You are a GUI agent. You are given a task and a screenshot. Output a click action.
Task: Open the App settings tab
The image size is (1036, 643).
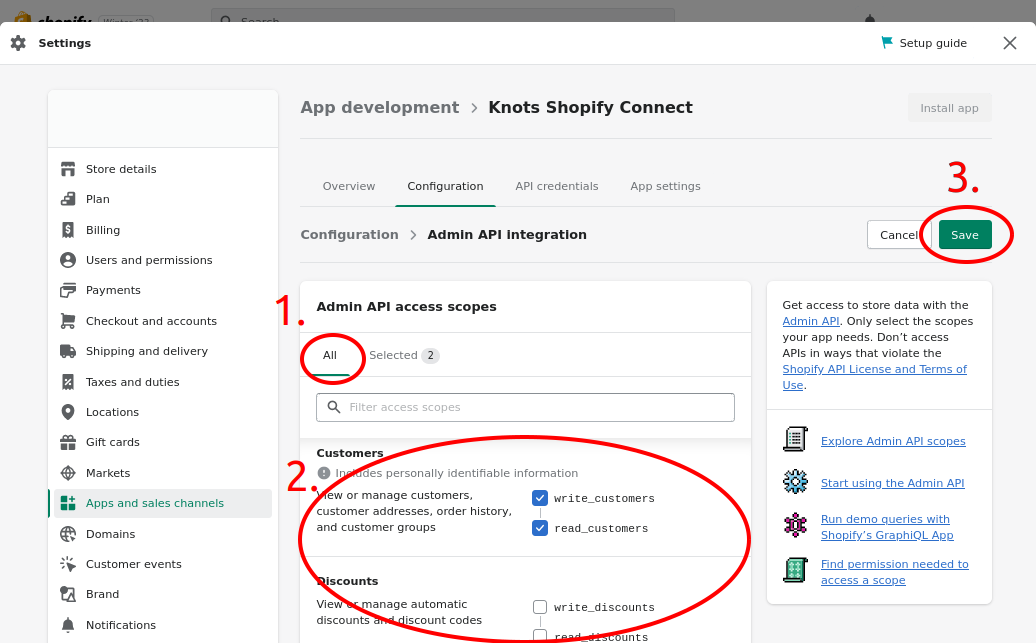(665, 186)
